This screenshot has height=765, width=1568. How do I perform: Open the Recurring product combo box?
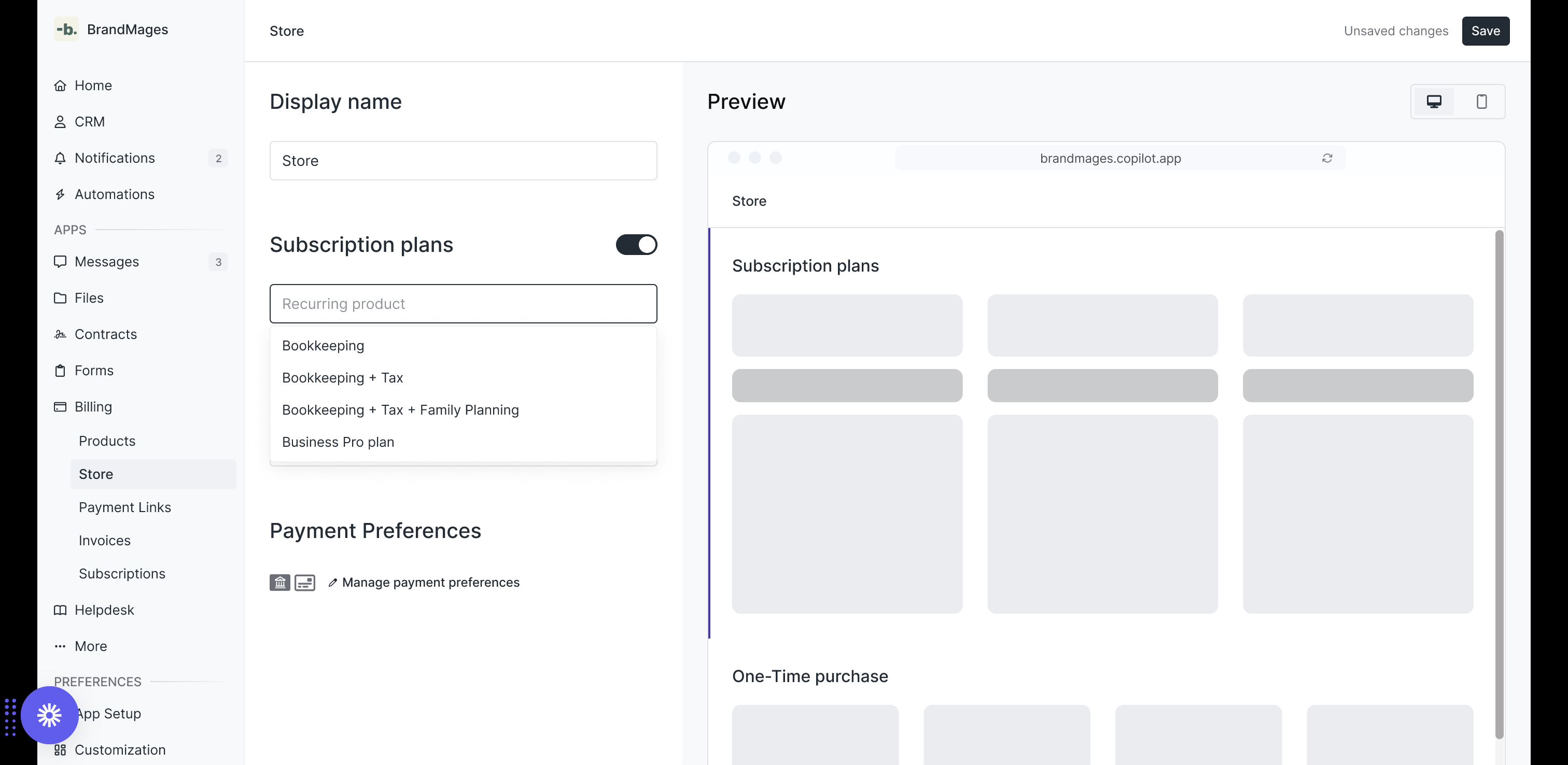pos(463,304)
